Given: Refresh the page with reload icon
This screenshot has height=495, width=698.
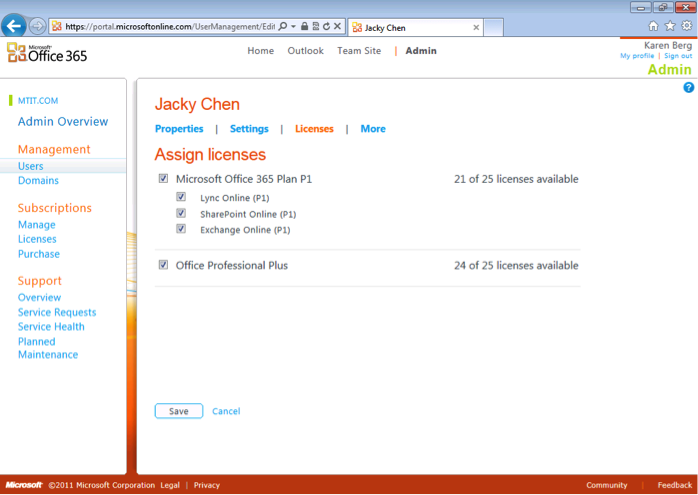Looking at the screenshot, I should tap(326, 27).
